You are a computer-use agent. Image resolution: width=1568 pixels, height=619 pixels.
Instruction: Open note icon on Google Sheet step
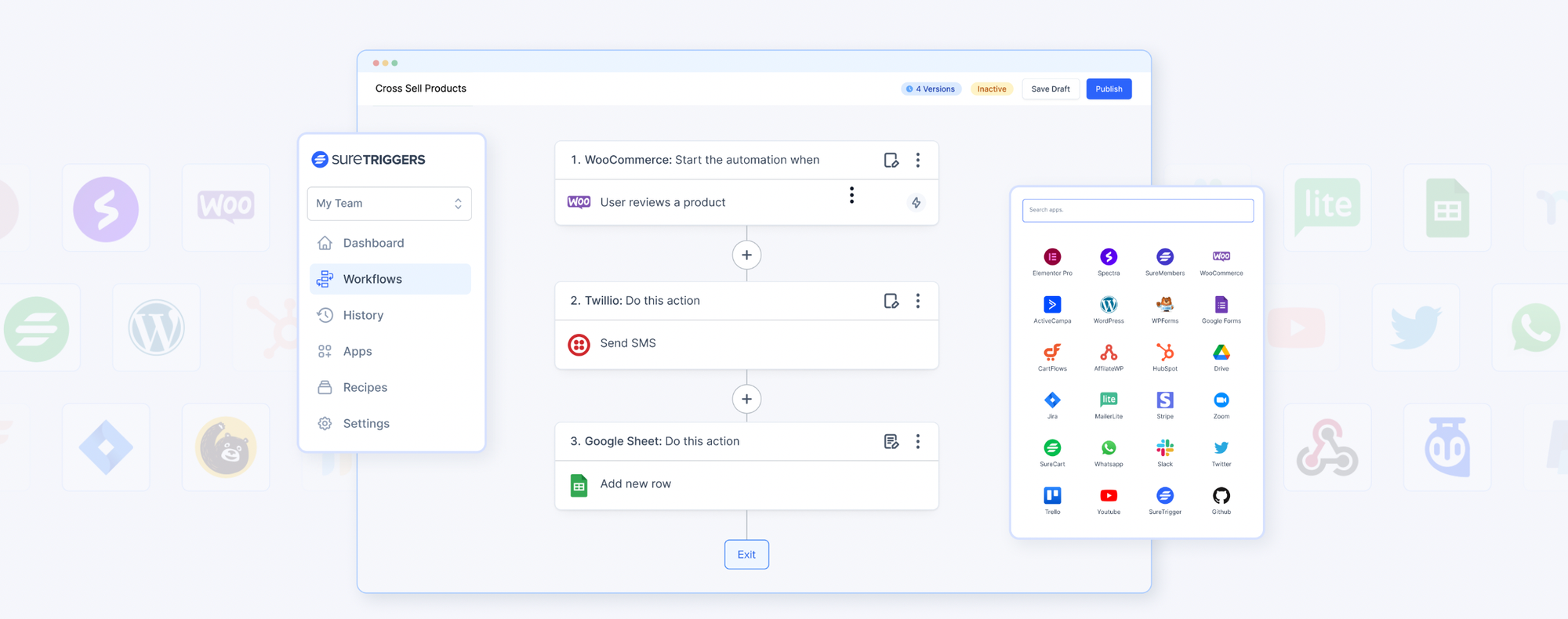(891, 442)
